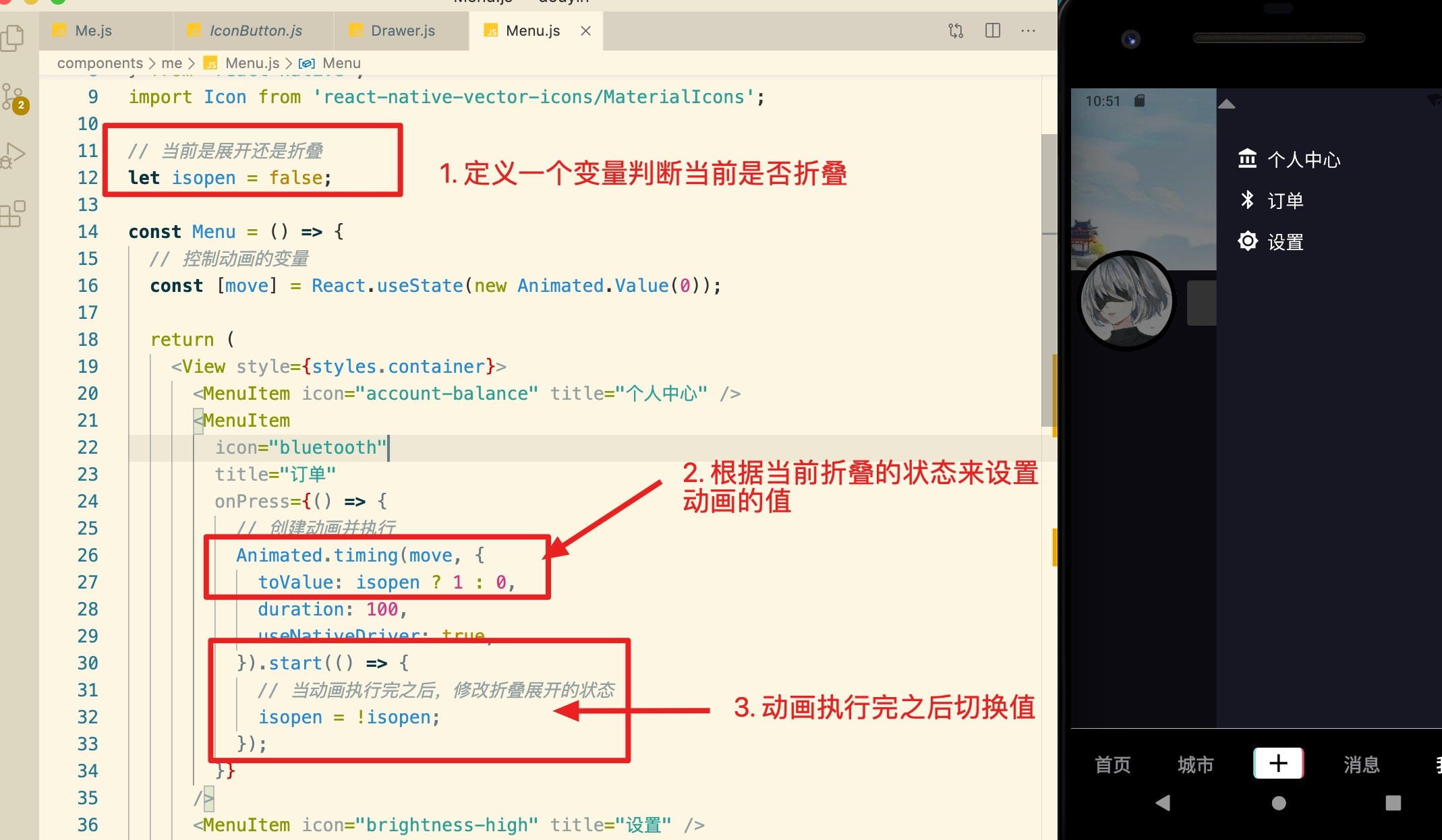Open changes compare icon in editor toolbar
Image resolution: width=1442 pixels, height=840 pixels.
956,30
